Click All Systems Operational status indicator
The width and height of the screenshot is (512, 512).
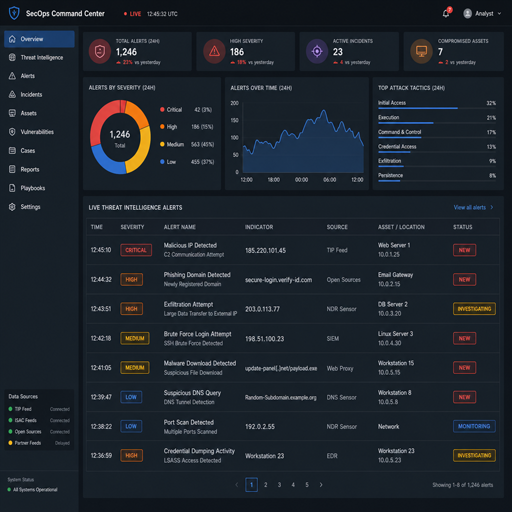point(32,490)
